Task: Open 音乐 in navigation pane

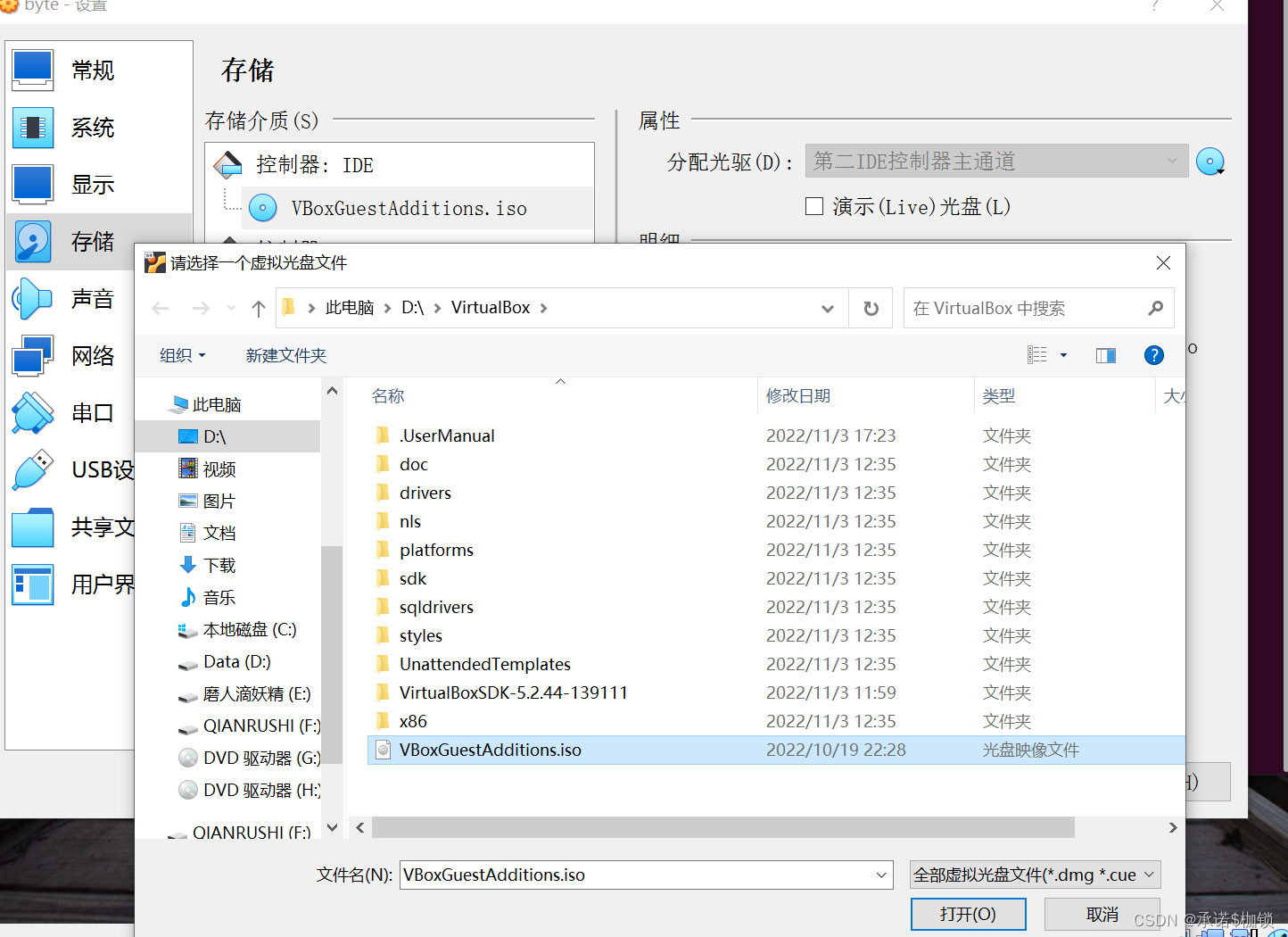Action: [219, 597]
